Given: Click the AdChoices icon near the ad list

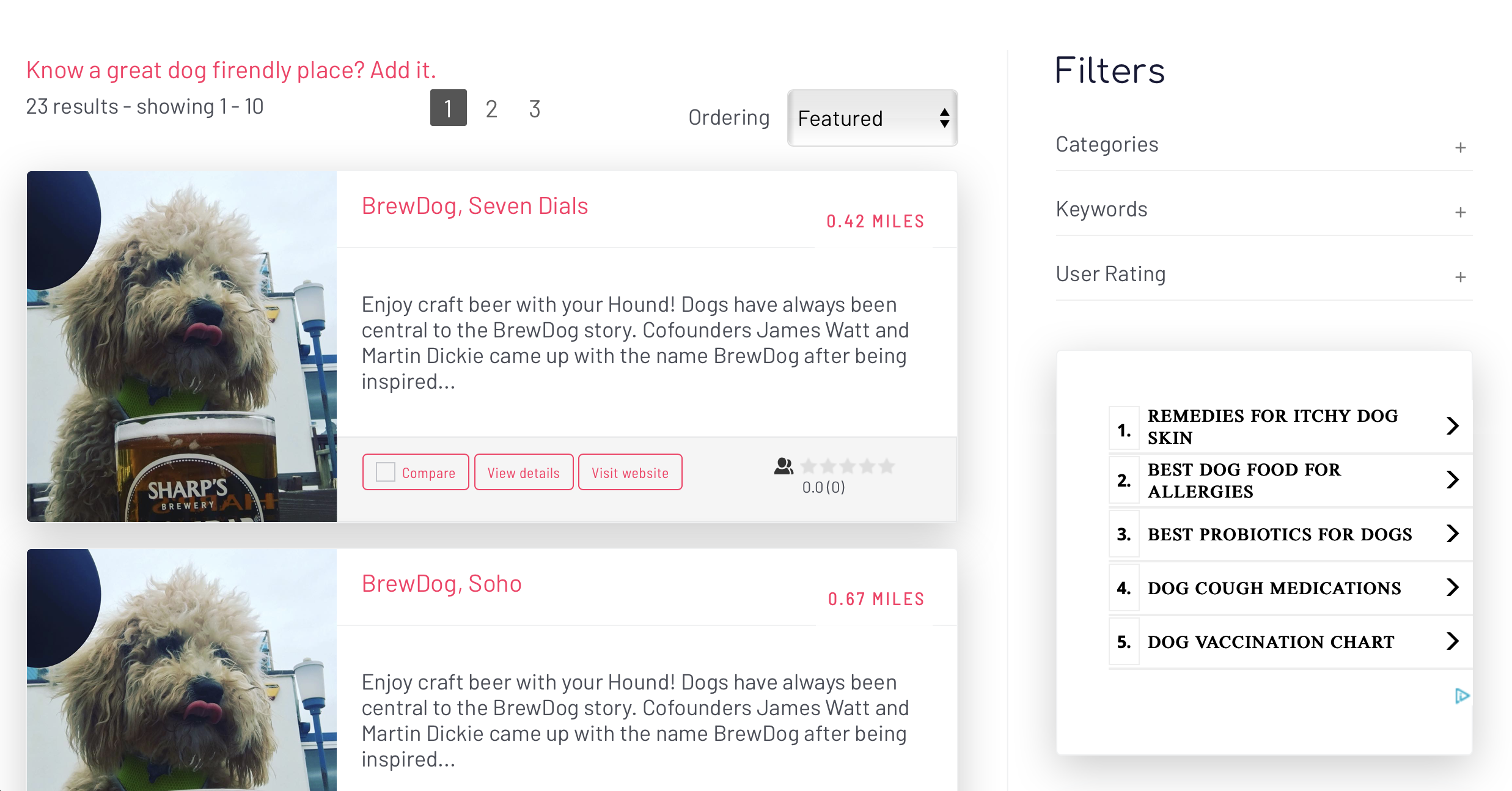Looking at the screenshot, I should 1462,696.
